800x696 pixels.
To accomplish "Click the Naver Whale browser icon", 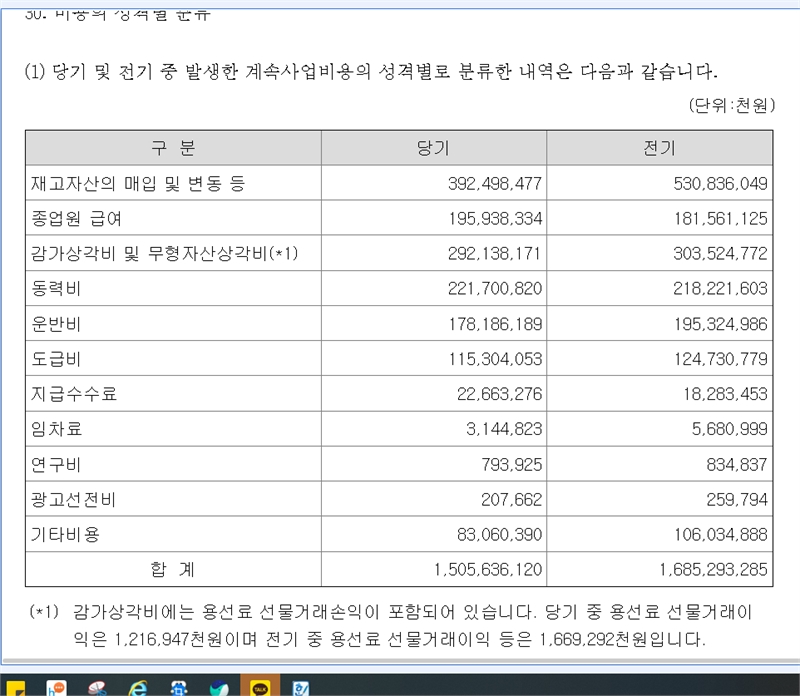I will point(219,688).
